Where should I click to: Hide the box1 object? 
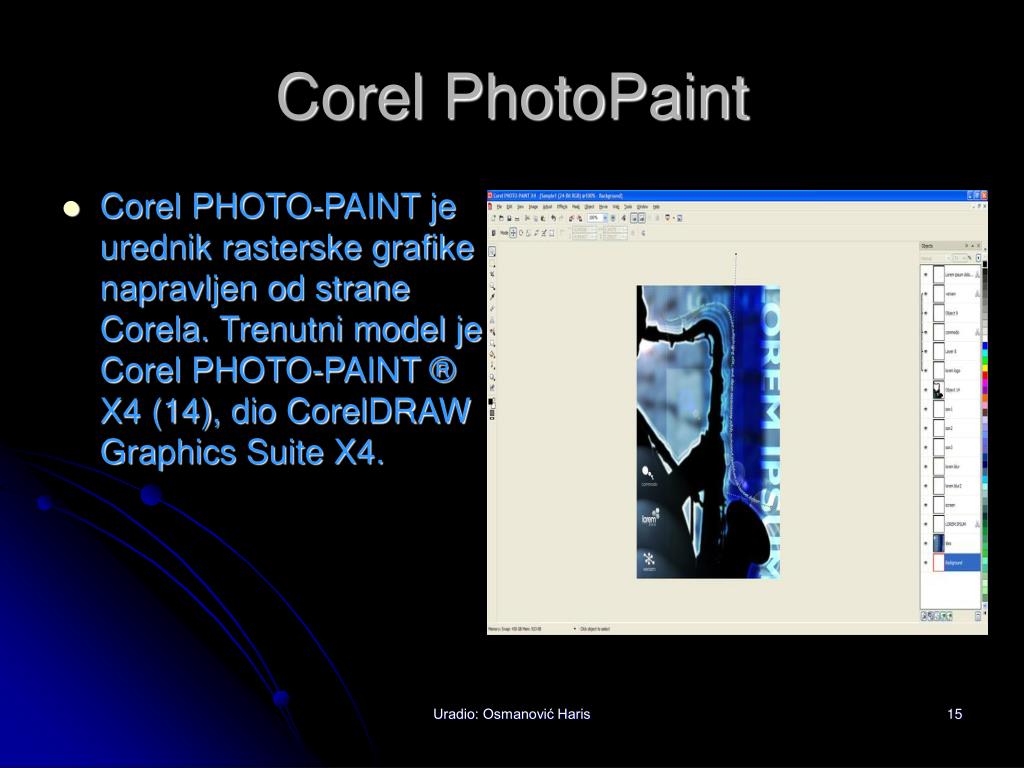pos(925,409)
